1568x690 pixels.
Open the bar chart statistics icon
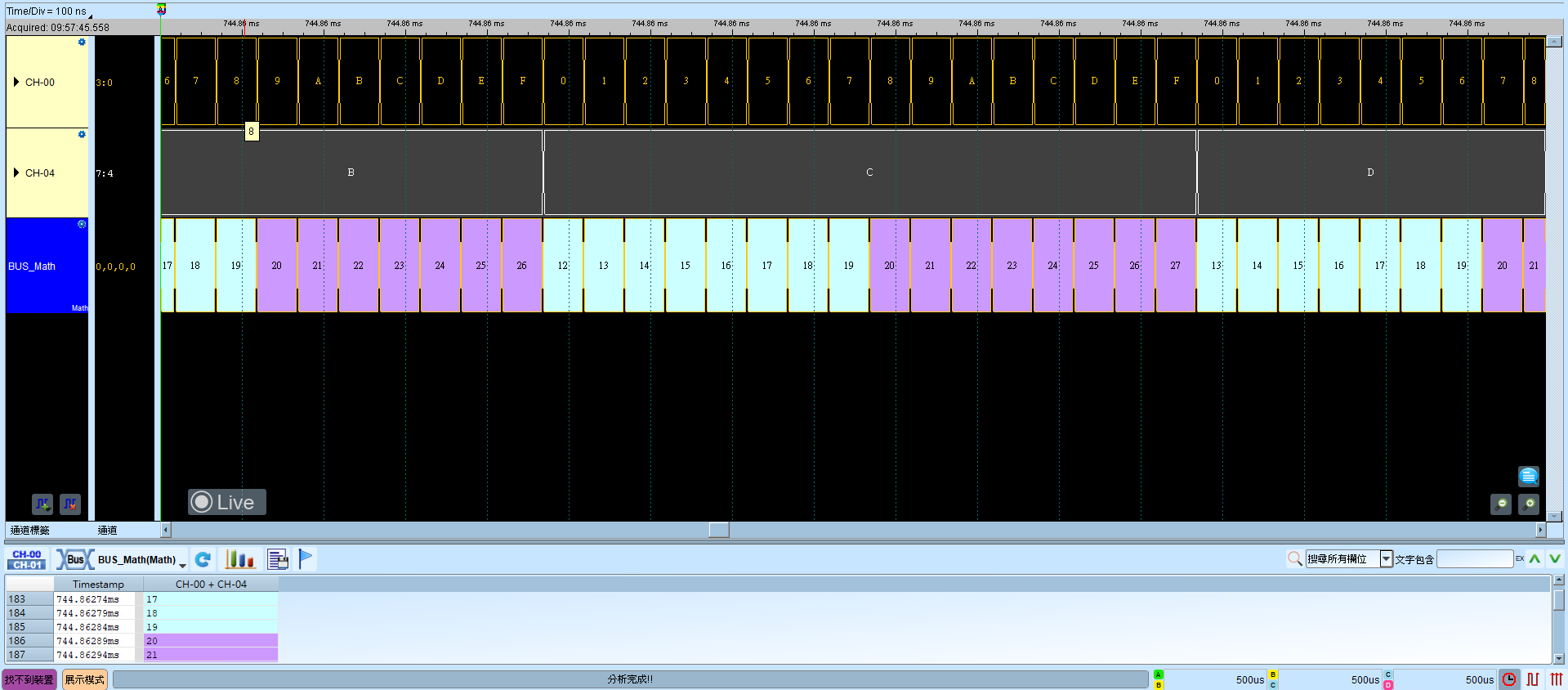(240, 559)
